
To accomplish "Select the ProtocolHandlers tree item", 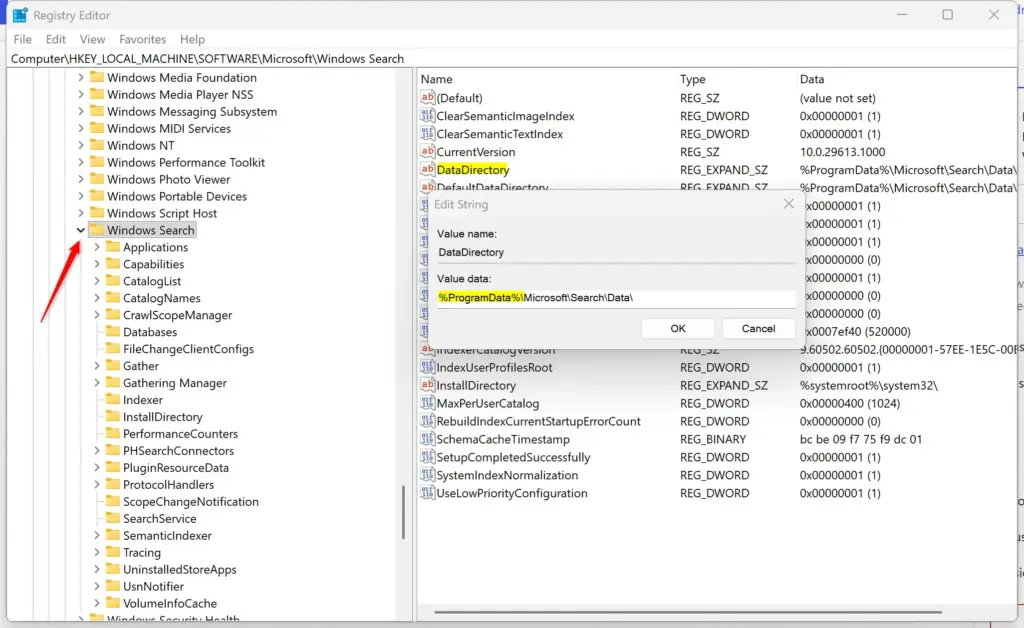I will [x=168, y=484].
